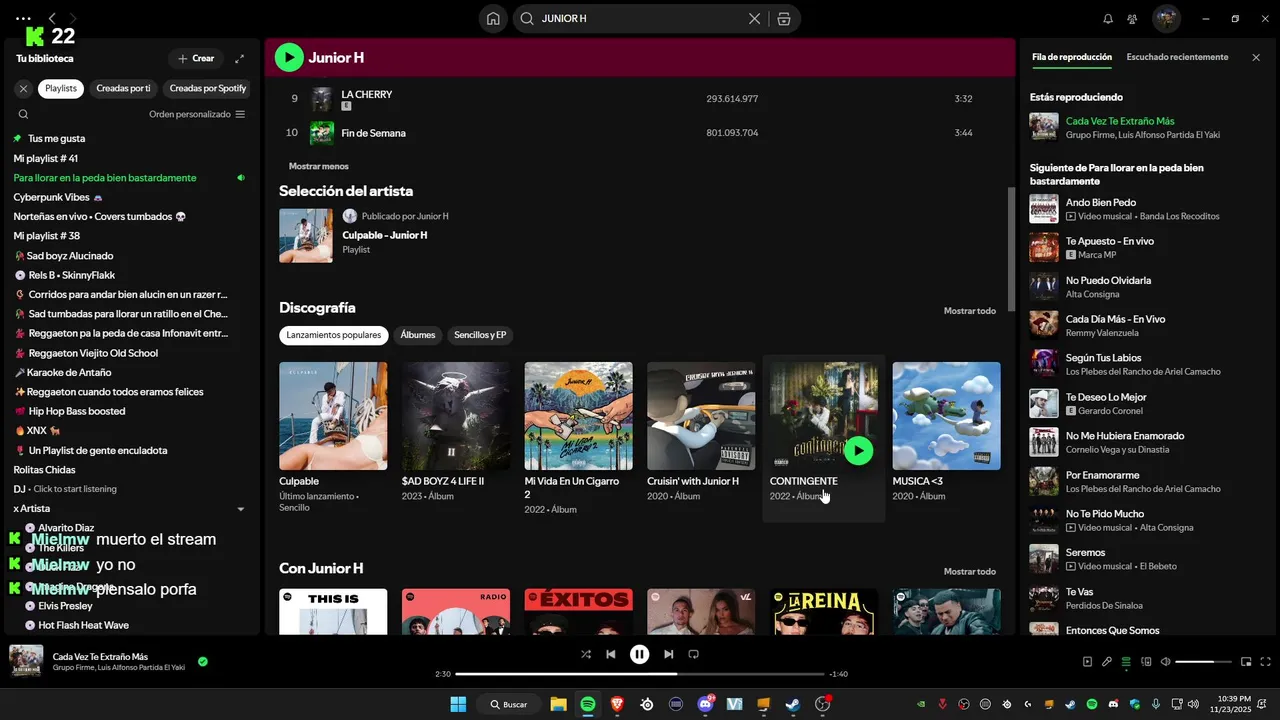Open the Culpable - Junior H artist pick

[x=384, y=235]
